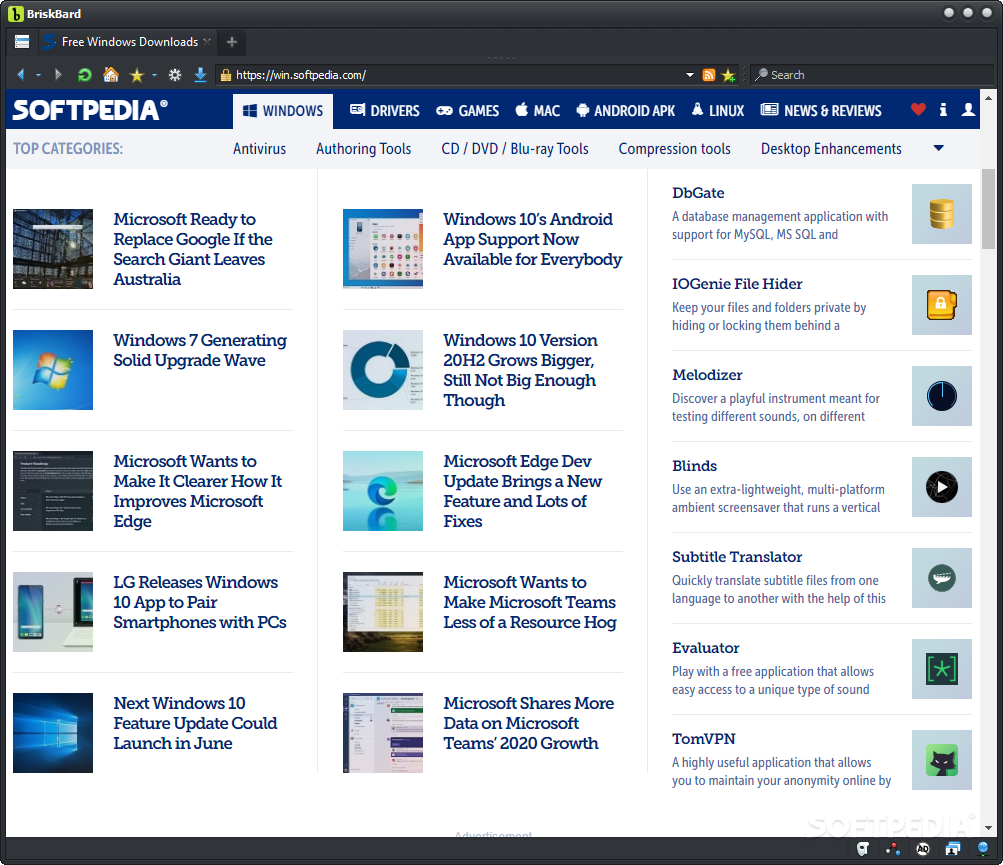Image resolution: width=1003 pixels, height=865 pixels.
Task: Open the LINUX section
Action: tap(718, 111)
